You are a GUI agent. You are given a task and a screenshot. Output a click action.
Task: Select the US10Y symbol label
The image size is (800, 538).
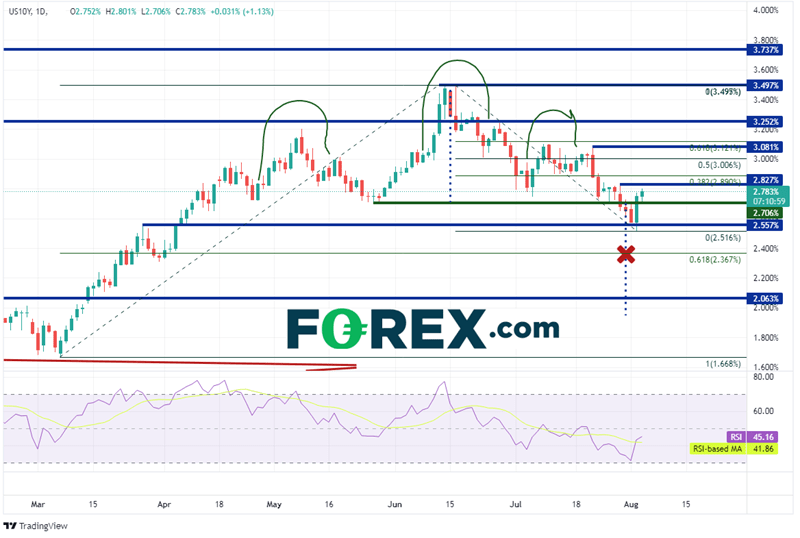tap(21, 10)
